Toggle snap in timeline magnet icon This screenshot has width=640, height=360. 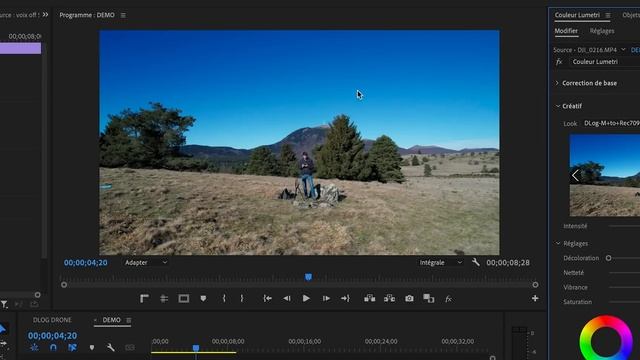(53, 347)
